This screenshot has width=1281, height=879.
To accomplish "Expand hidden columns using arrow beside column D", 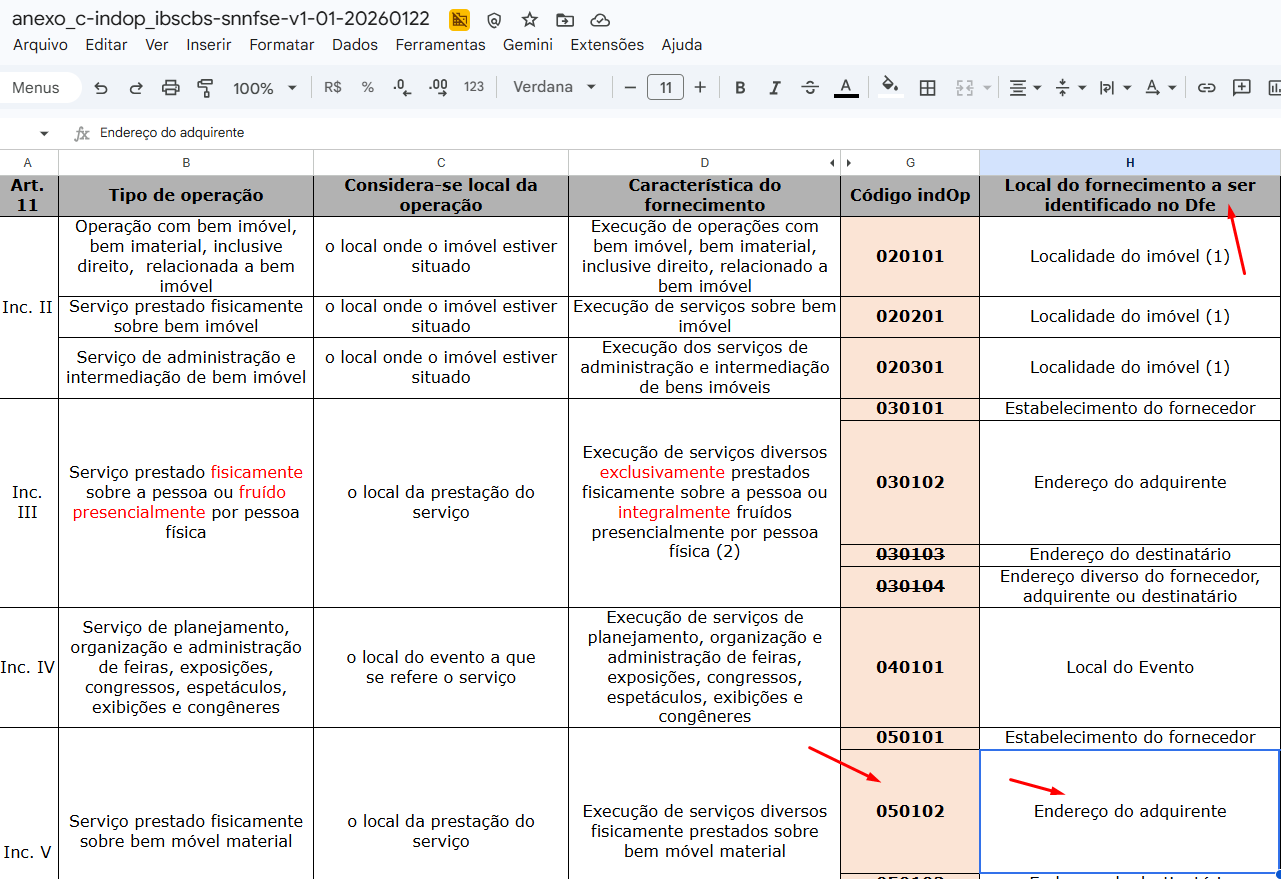I will pyautogui.click(x=832, y=163).
